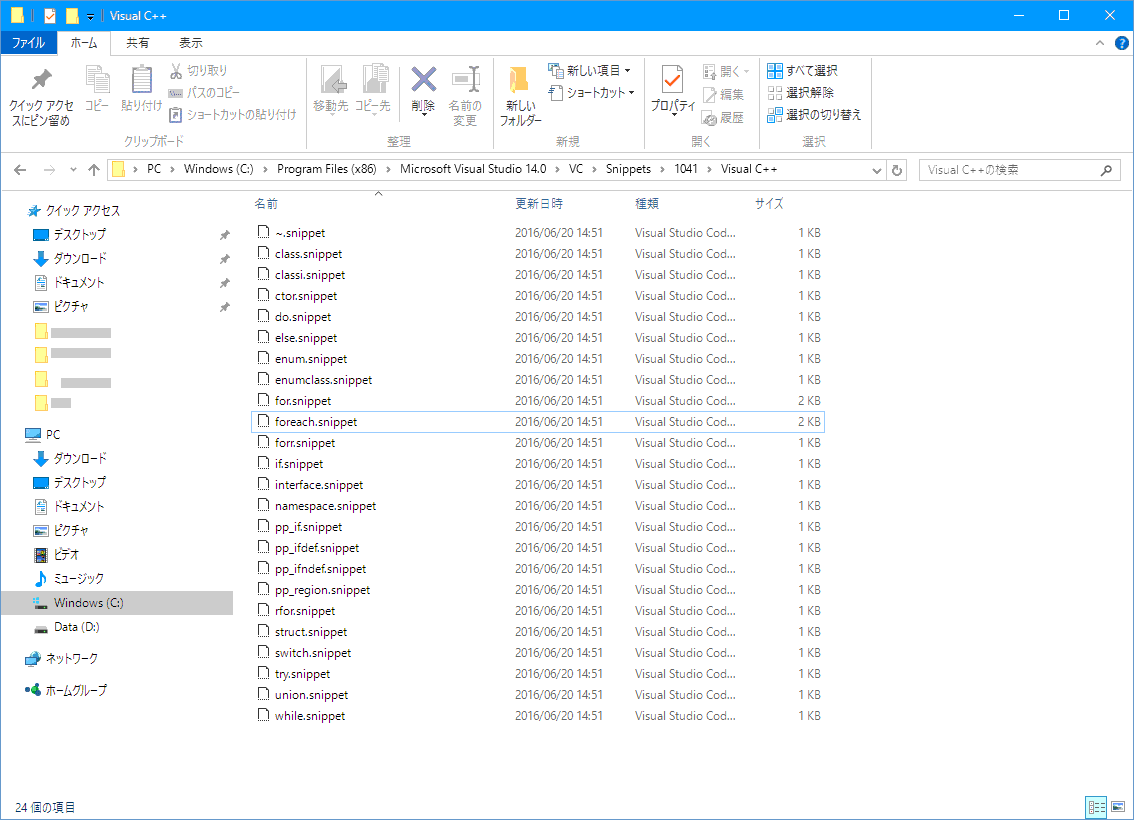Viewport: 1134px width, 820px height.
Task: Click すべて選択 to select all
Action: pyautogui.click(x=803, y=70)
